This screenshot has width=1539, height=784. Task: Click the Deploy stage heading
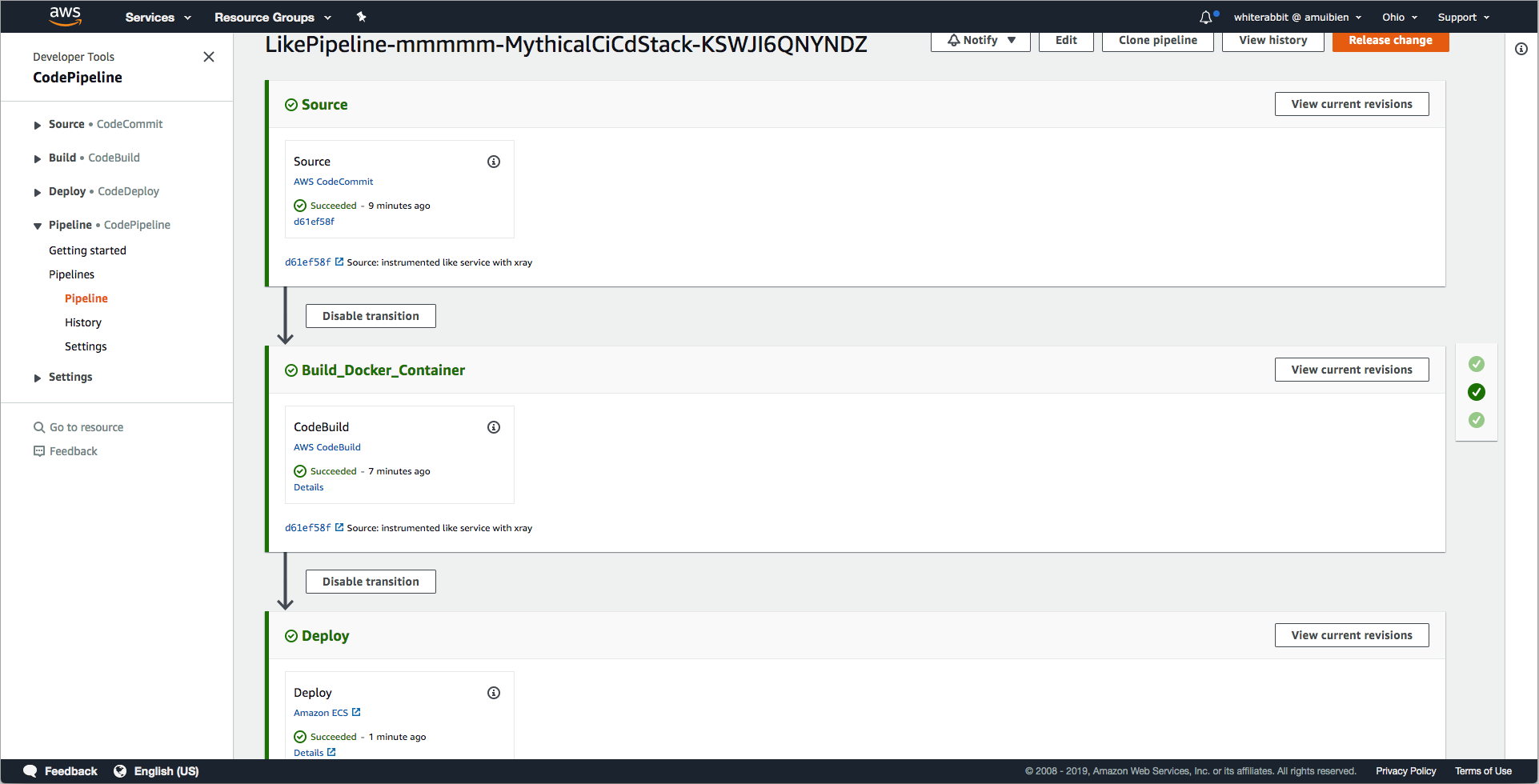(325, 636)
